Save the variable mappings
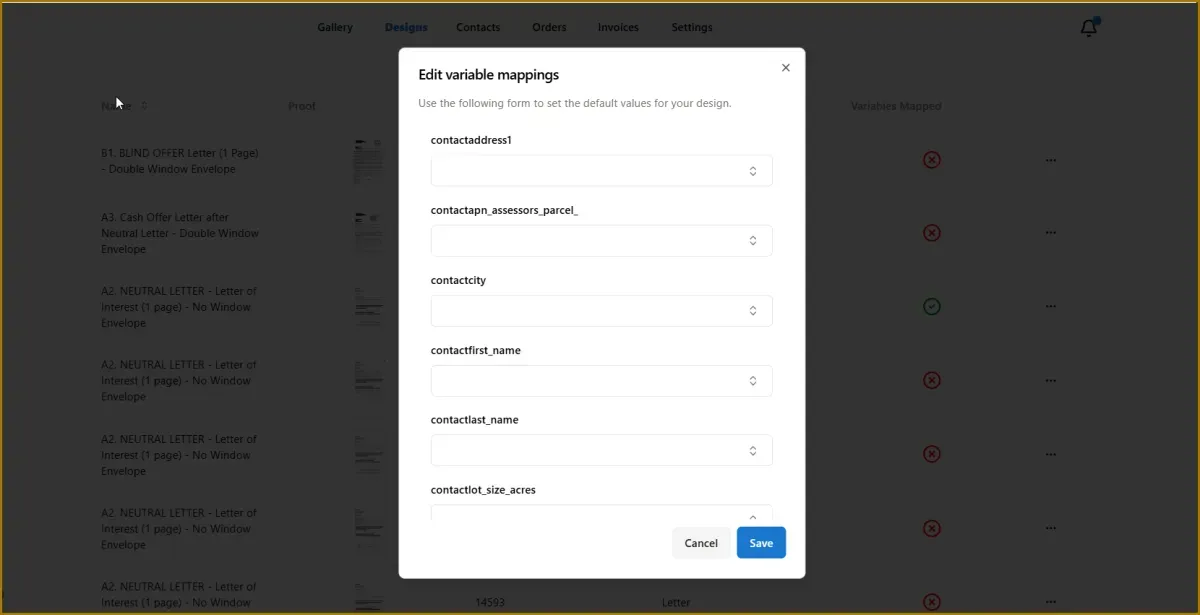This screenshot has width=1200, height=615. pos(761,543)
